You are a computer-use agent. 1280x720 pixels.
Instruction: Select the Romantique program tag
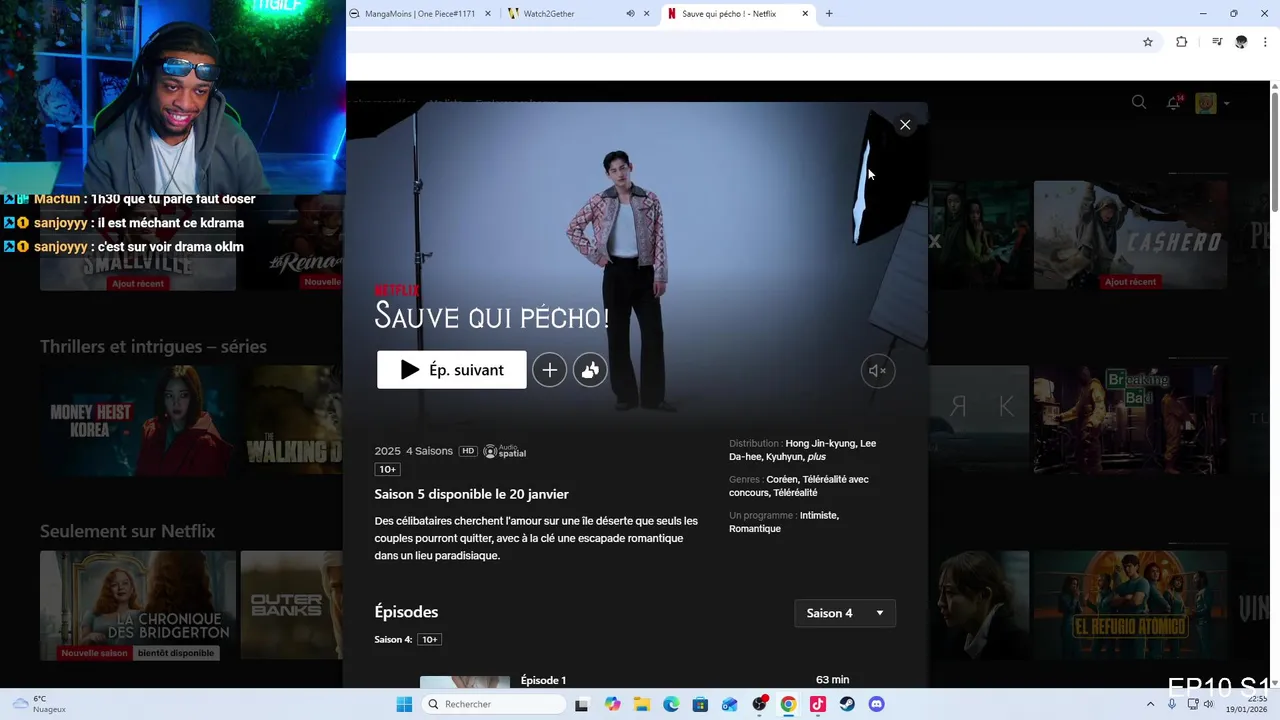point(755,529)
